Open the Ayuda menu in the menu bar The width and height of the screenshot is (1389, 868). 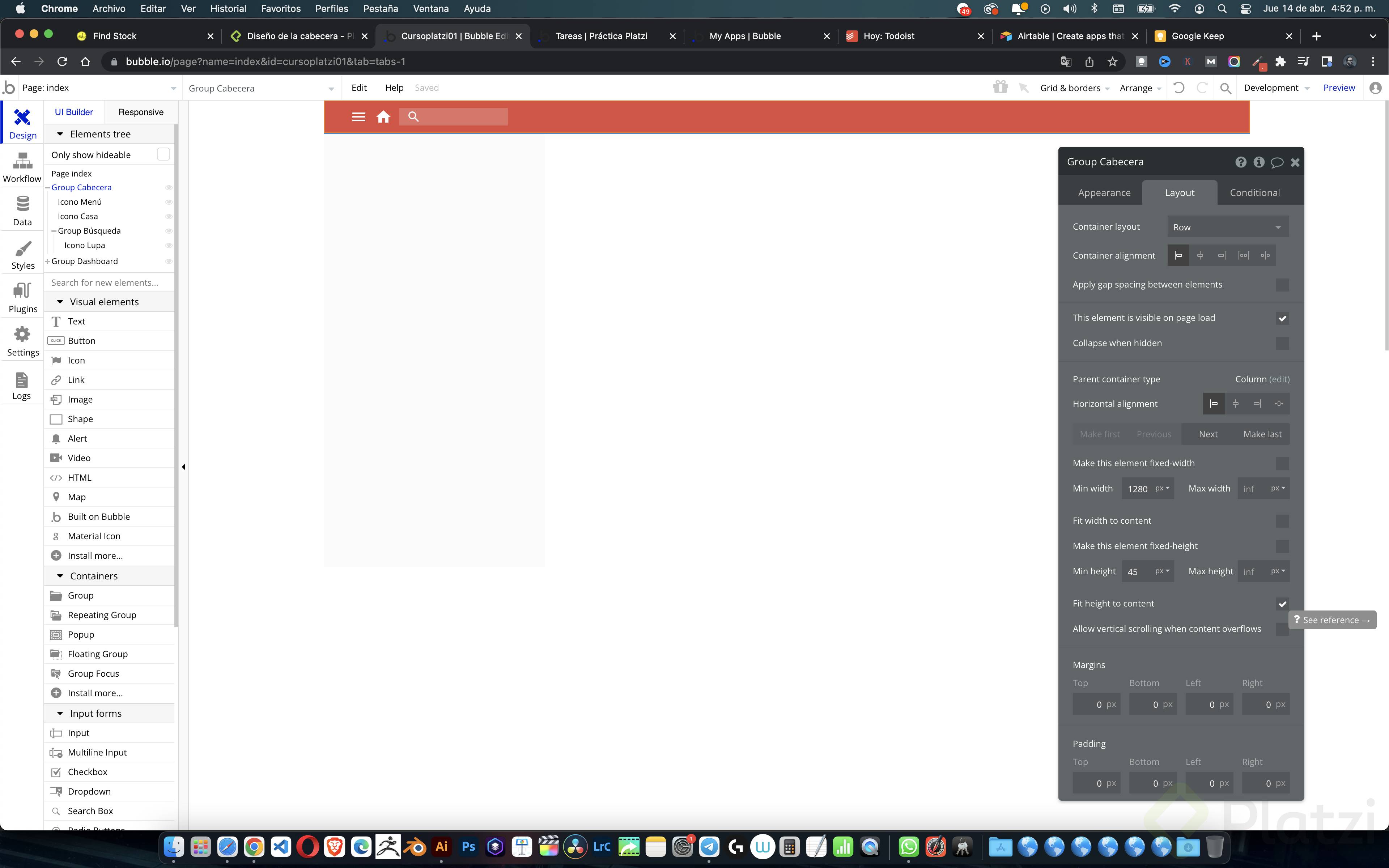coord(477,9)
